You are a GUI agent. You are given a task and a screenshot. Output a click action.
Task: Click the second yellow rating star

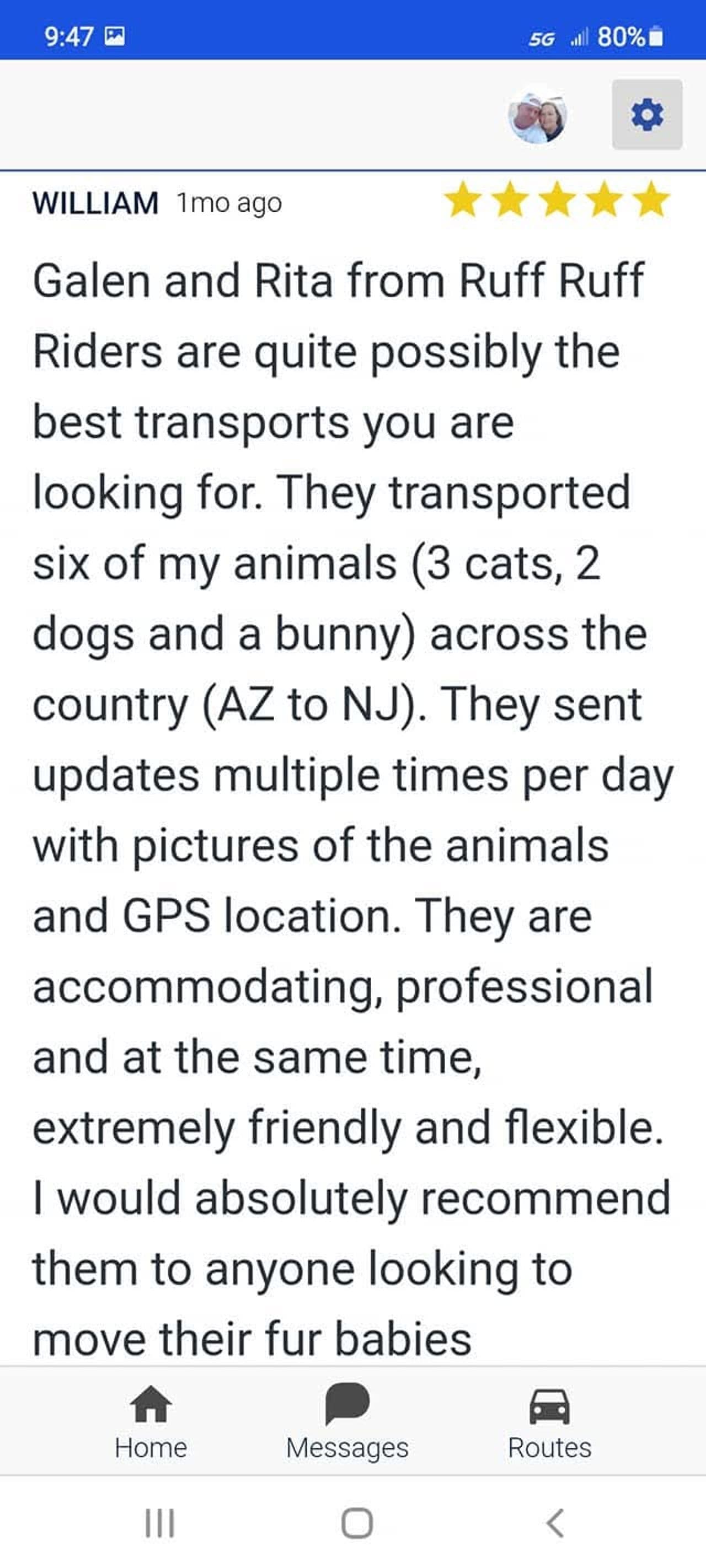510,200
